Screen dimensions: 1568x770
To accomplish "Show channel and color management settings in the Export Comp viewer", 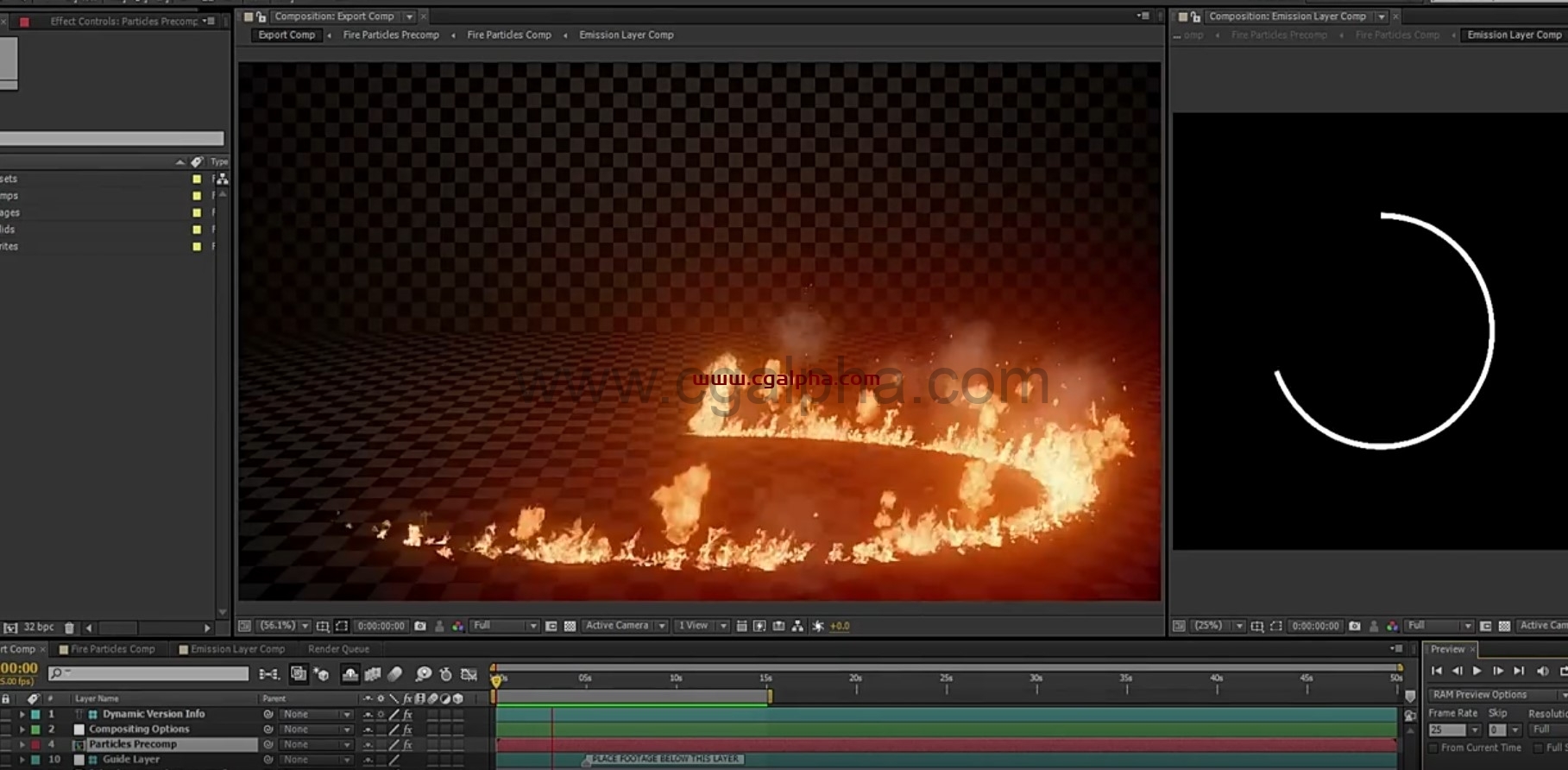I will pos(457,626).
